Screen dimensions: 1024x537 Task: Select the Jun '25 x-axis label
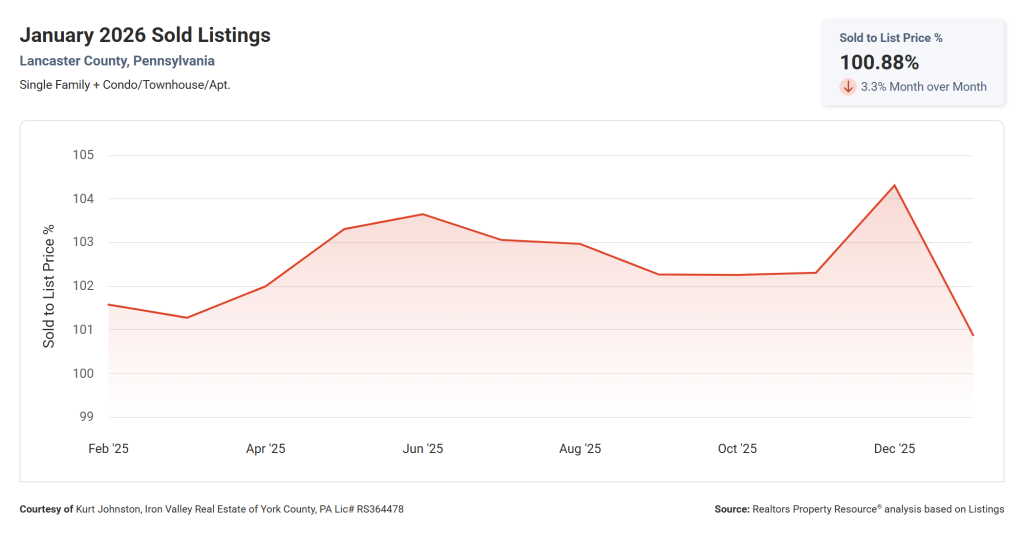pos(422,449)
